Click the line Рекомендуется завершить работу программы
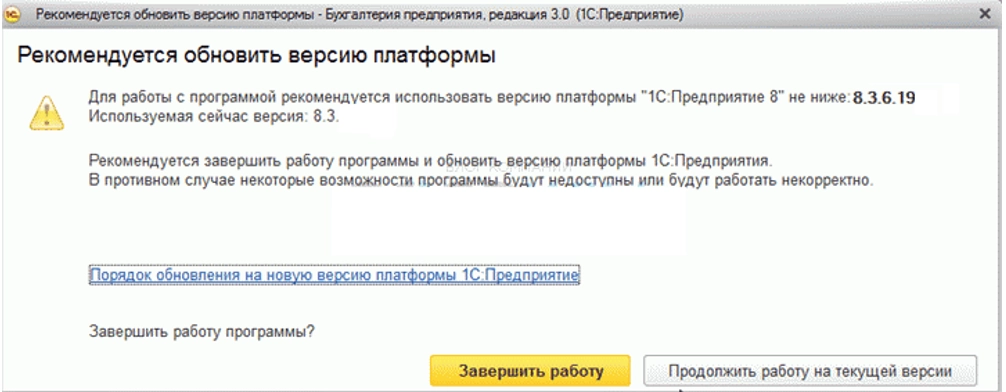 point(432,160)
